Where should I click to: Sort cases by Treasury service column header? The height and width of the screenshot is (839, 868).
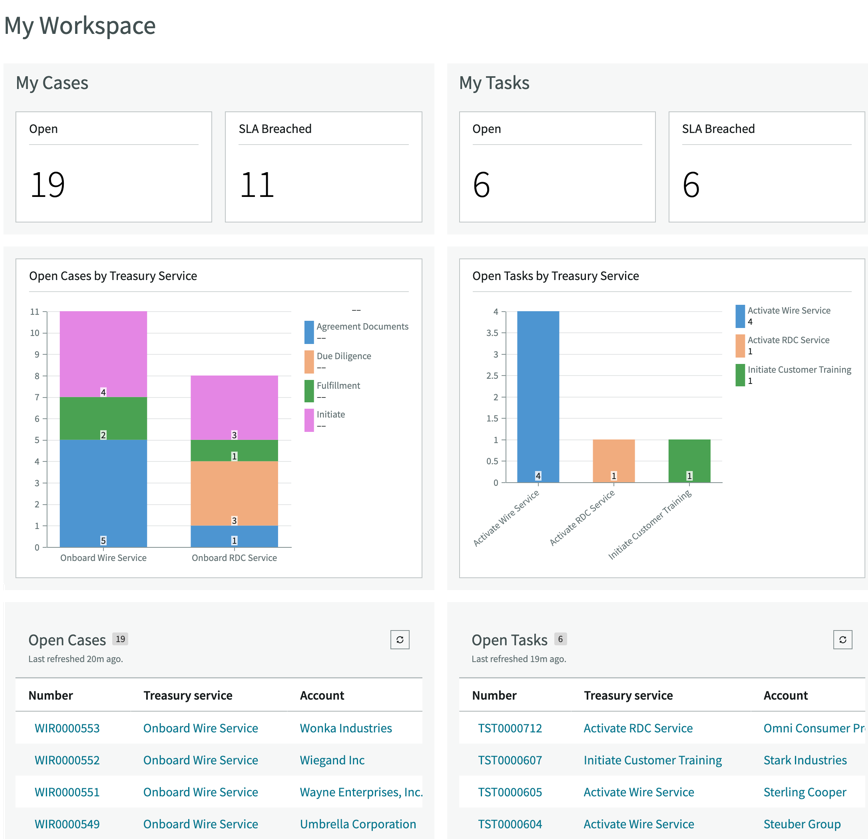[x=188, y=695]
